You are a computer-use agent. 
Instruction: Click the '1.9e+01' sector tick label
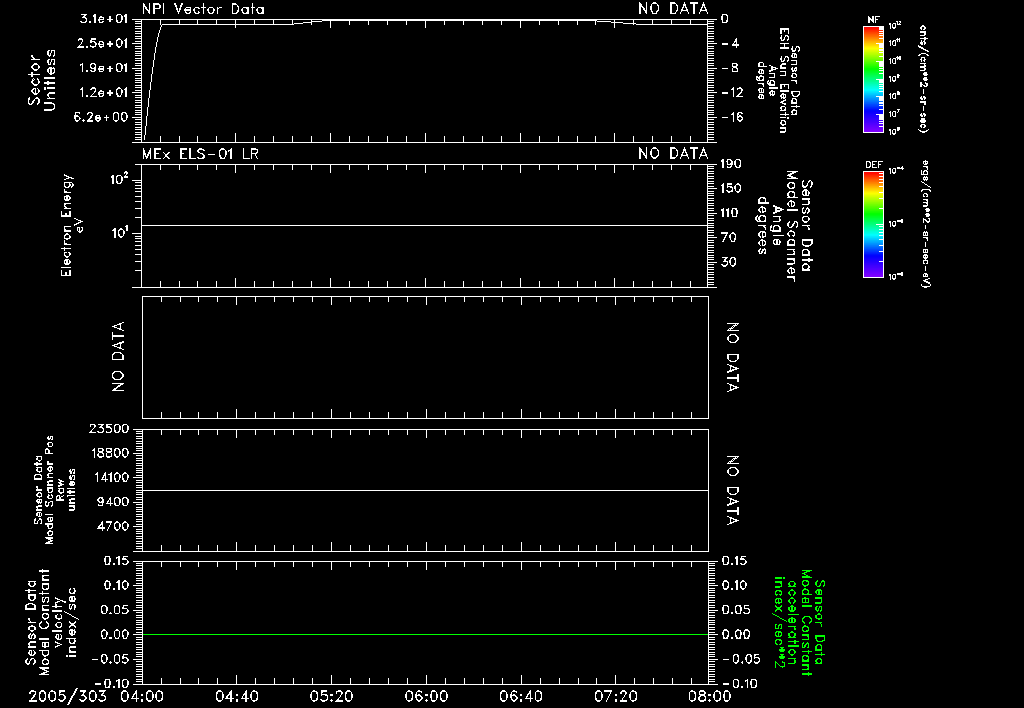pyautogui.click(x=104, y=68)
